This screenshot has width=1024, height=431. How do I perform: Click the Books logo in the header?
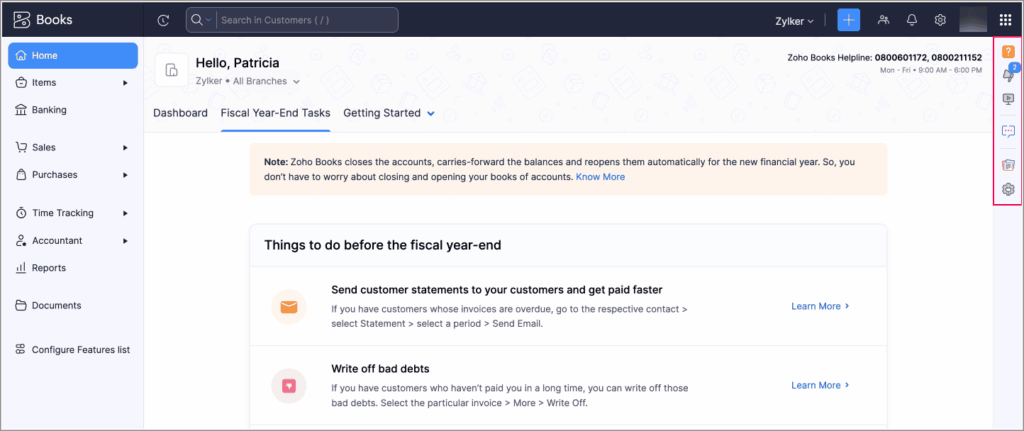pos(44,20)
